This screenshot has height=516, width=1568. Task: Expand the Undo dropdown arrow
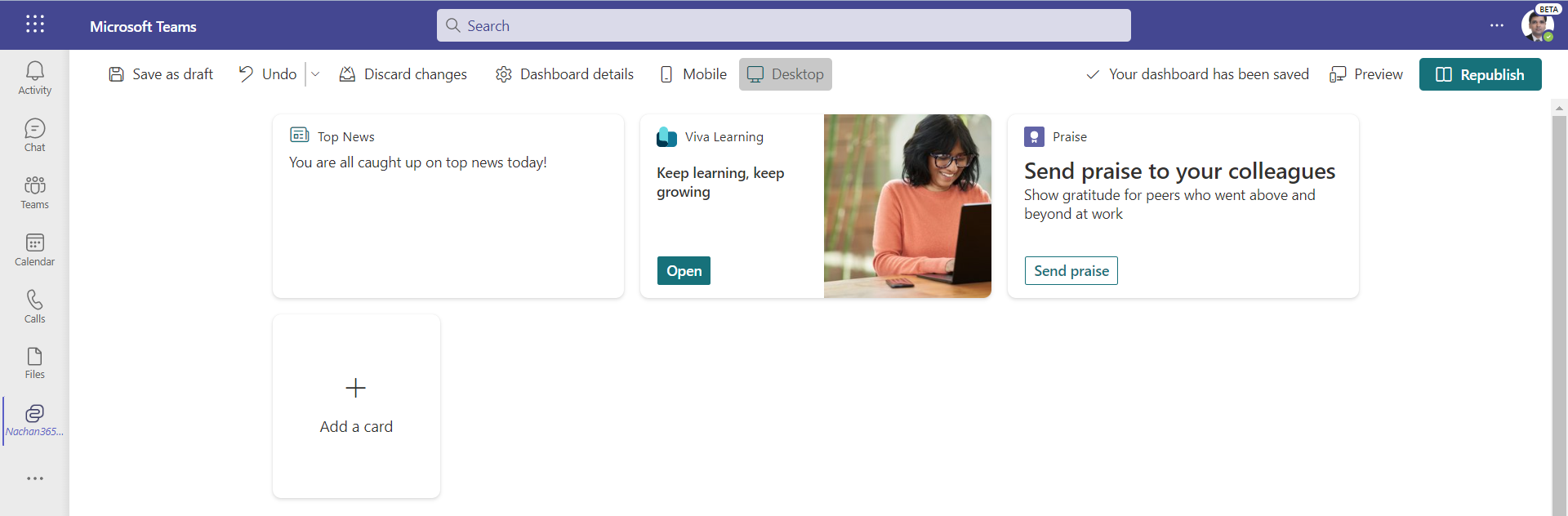(x=315, y=74)
